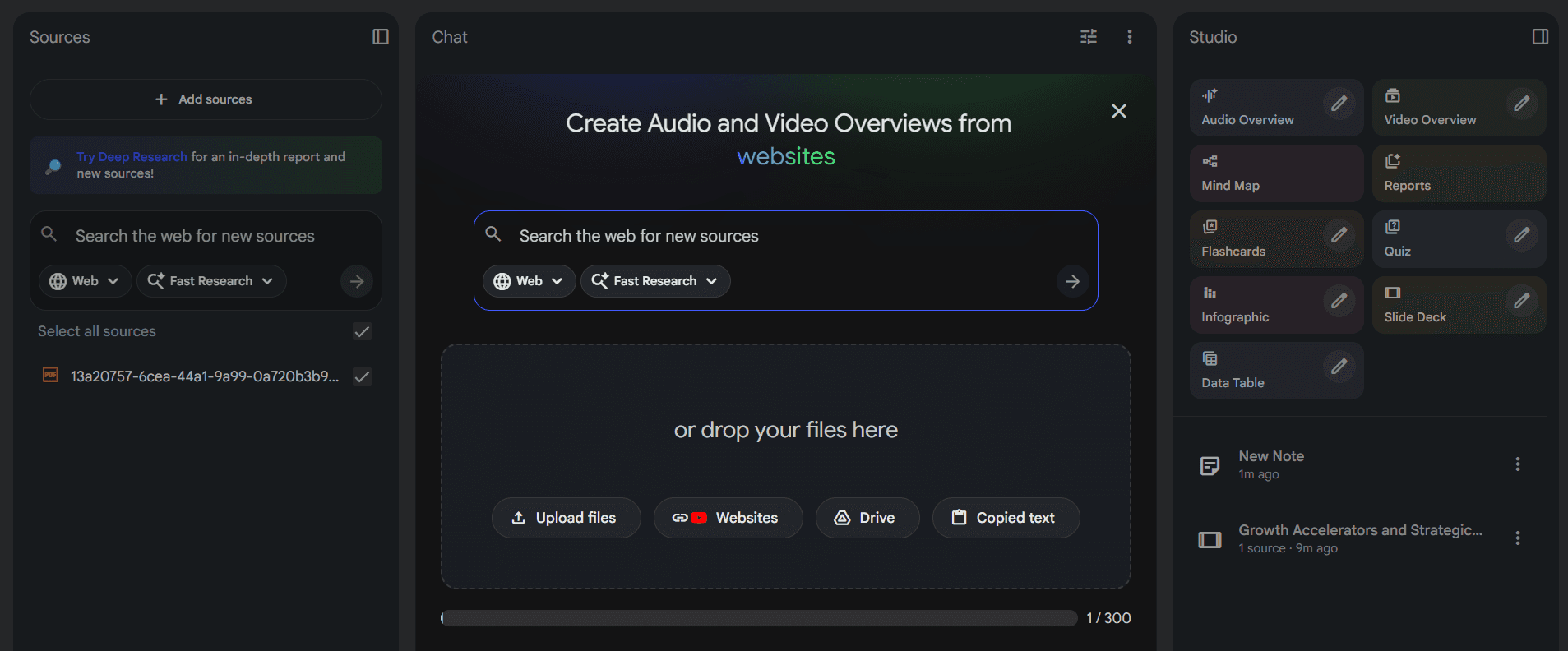The width and height of the screenshot is (1568, 651).
Task: Collapse the Sources panel
Action: pyautogui.click(x=380, y=37)
